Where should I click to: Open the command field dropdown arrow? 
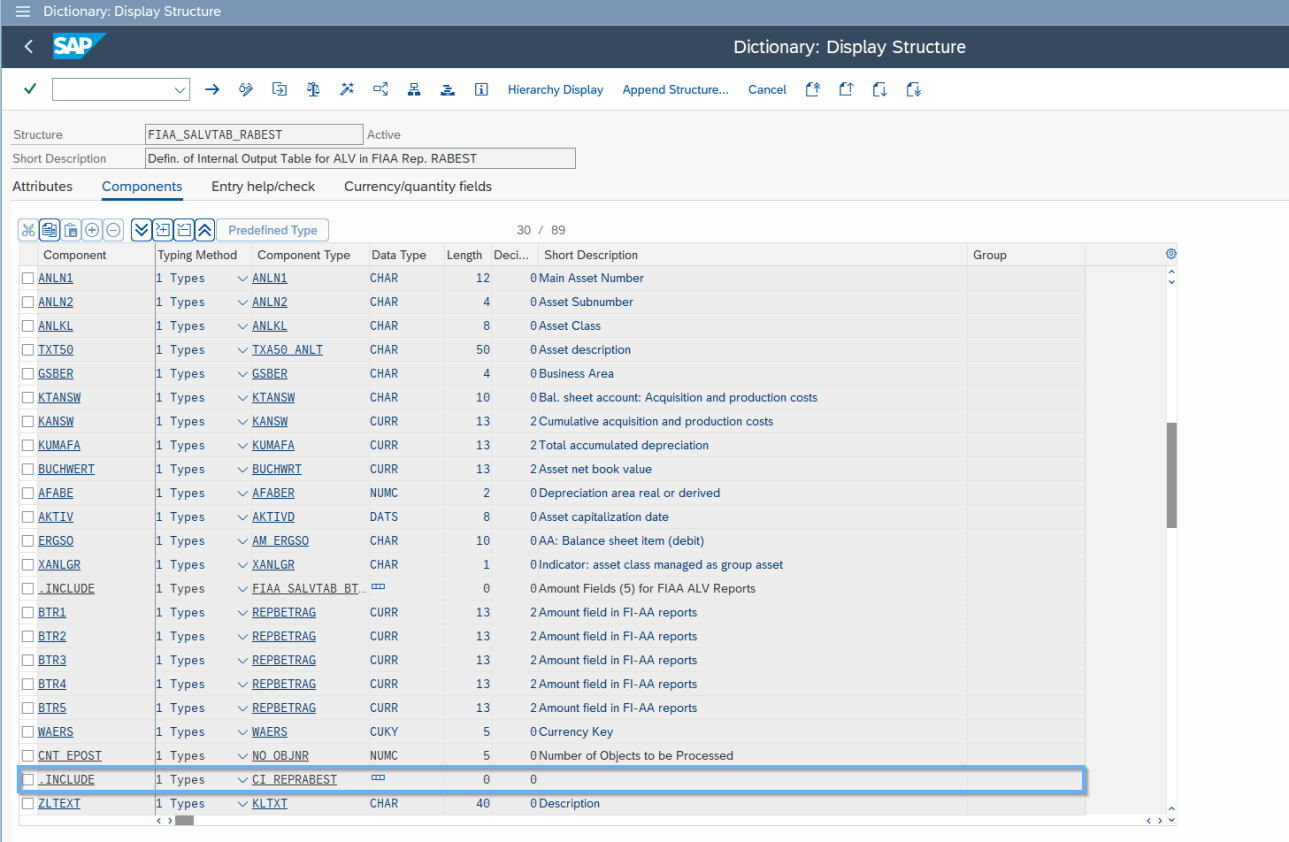[180, 90]
